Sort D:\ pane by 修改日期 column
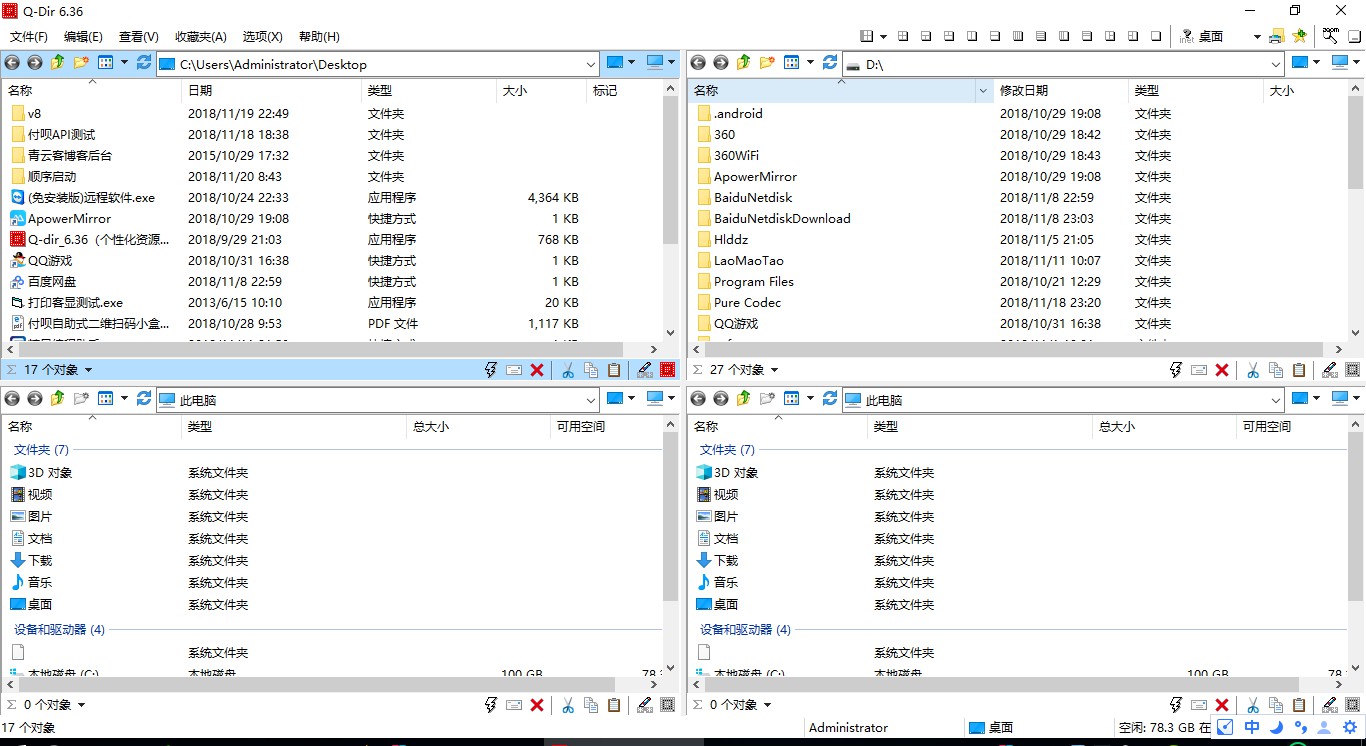The image size is (1366, 746). point(1060,91)
